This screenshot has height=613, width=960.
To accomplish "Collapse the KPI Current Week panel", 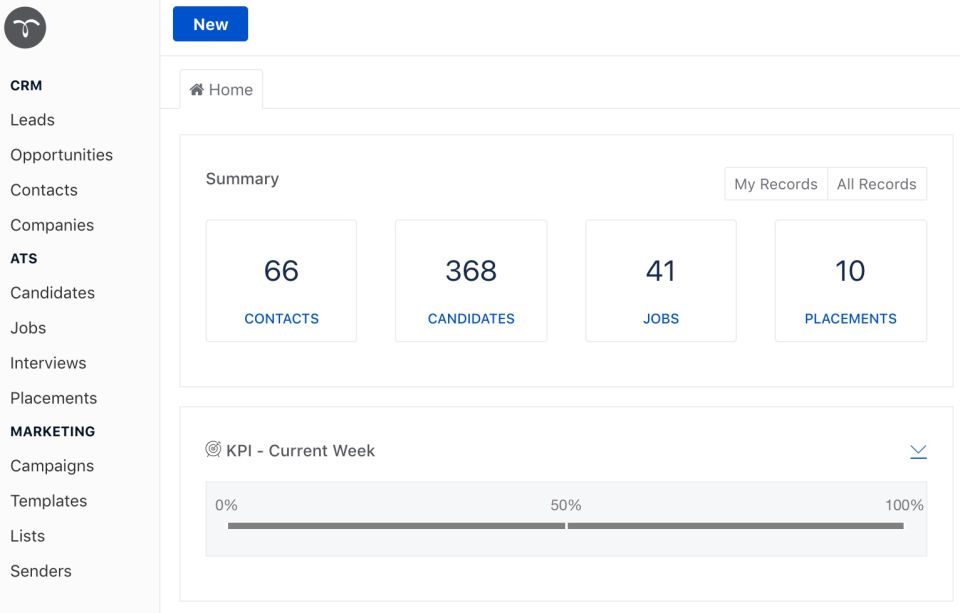I will click(x=918, y=452).
